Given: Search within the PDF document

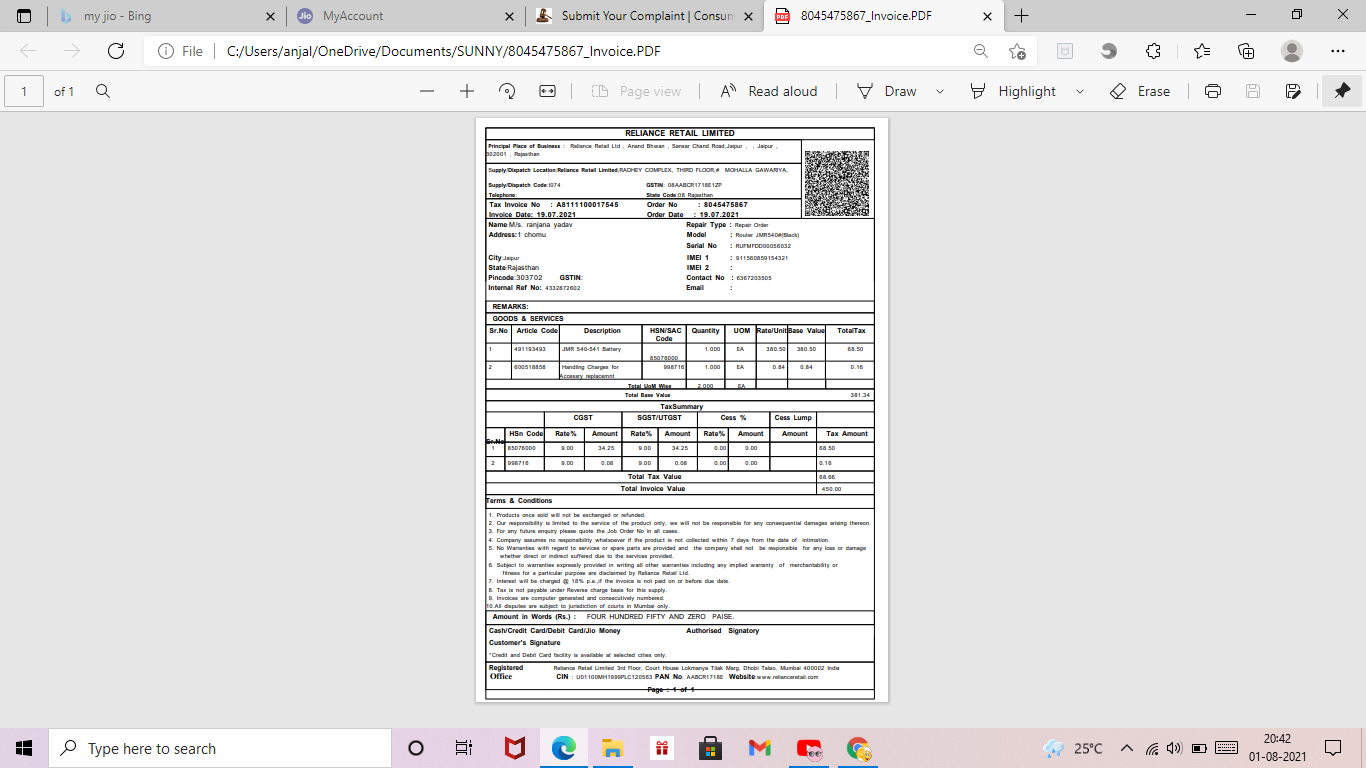Looking at the screenshot, I should tap(102, 91).
